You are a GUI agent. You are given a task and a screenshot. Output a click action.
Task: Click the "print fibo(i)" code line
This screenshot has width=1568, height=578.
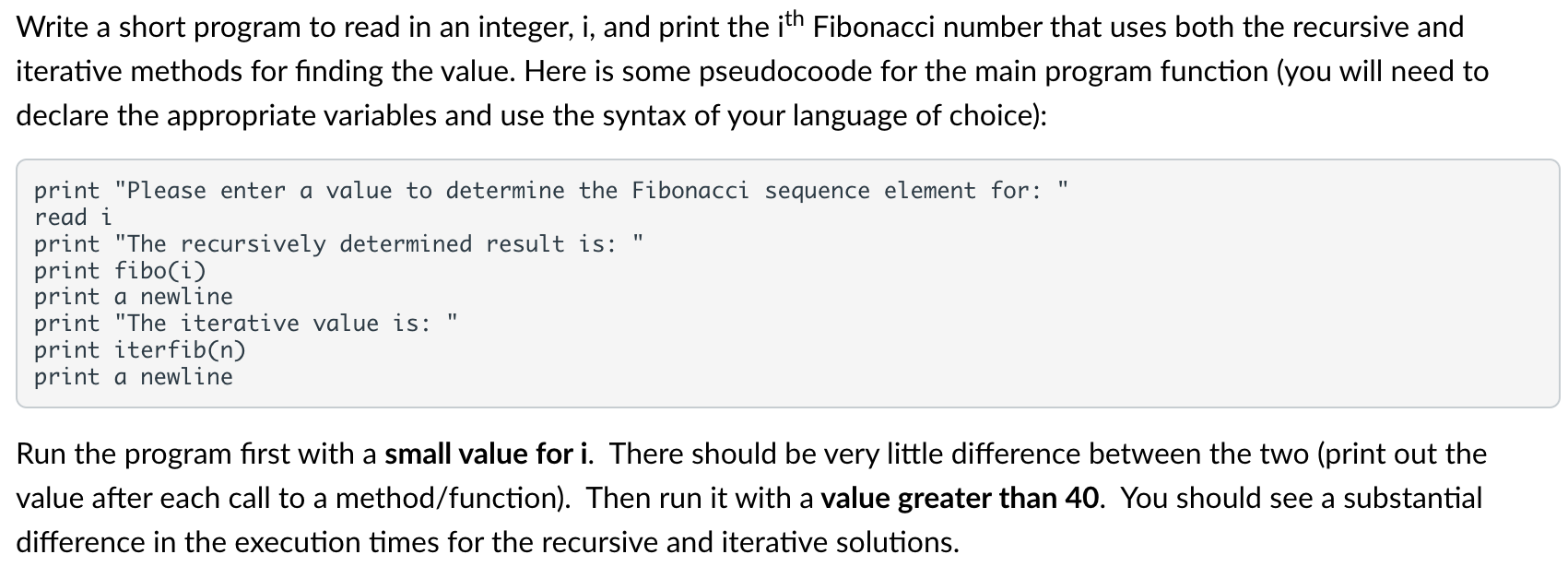(120, 271)
